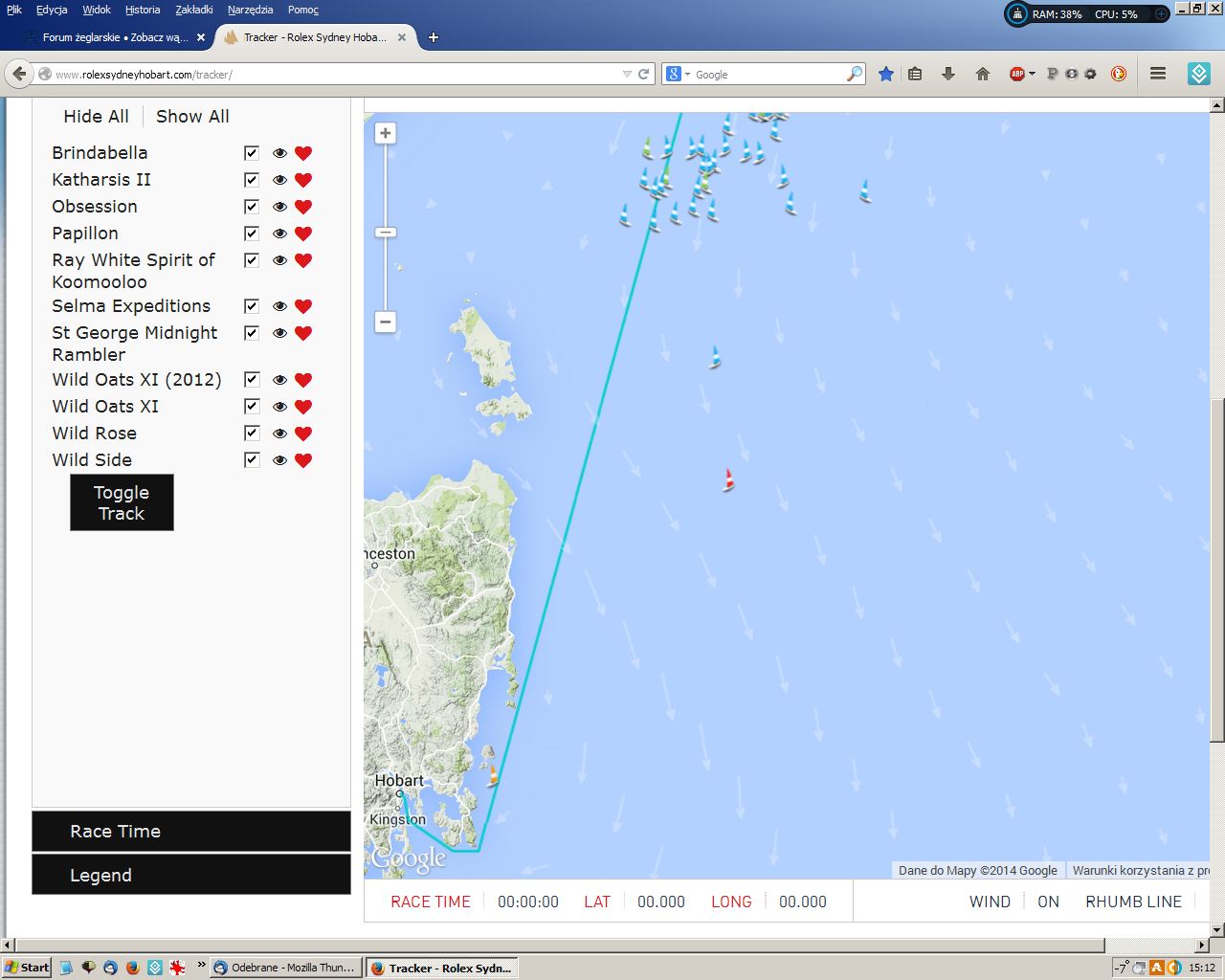The image size is (1225, 980).
Task: Open the Zakładki menu
Action: click(194, 10)
